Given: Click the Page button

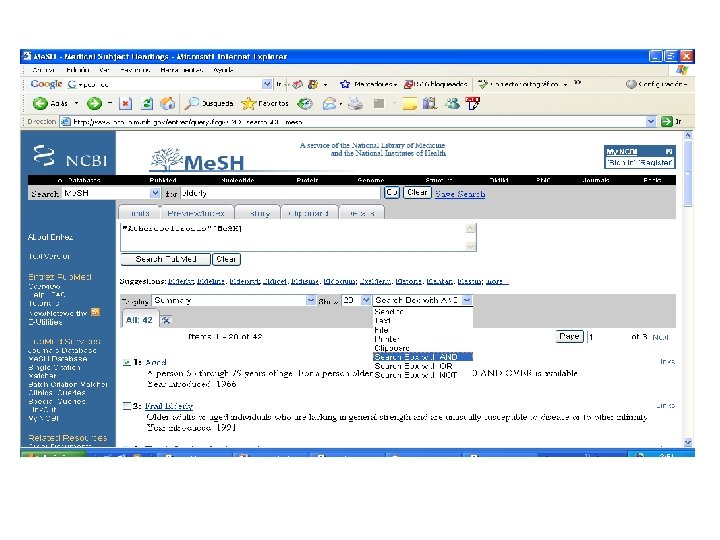Looking at the screenshot, I should point(569,337).
